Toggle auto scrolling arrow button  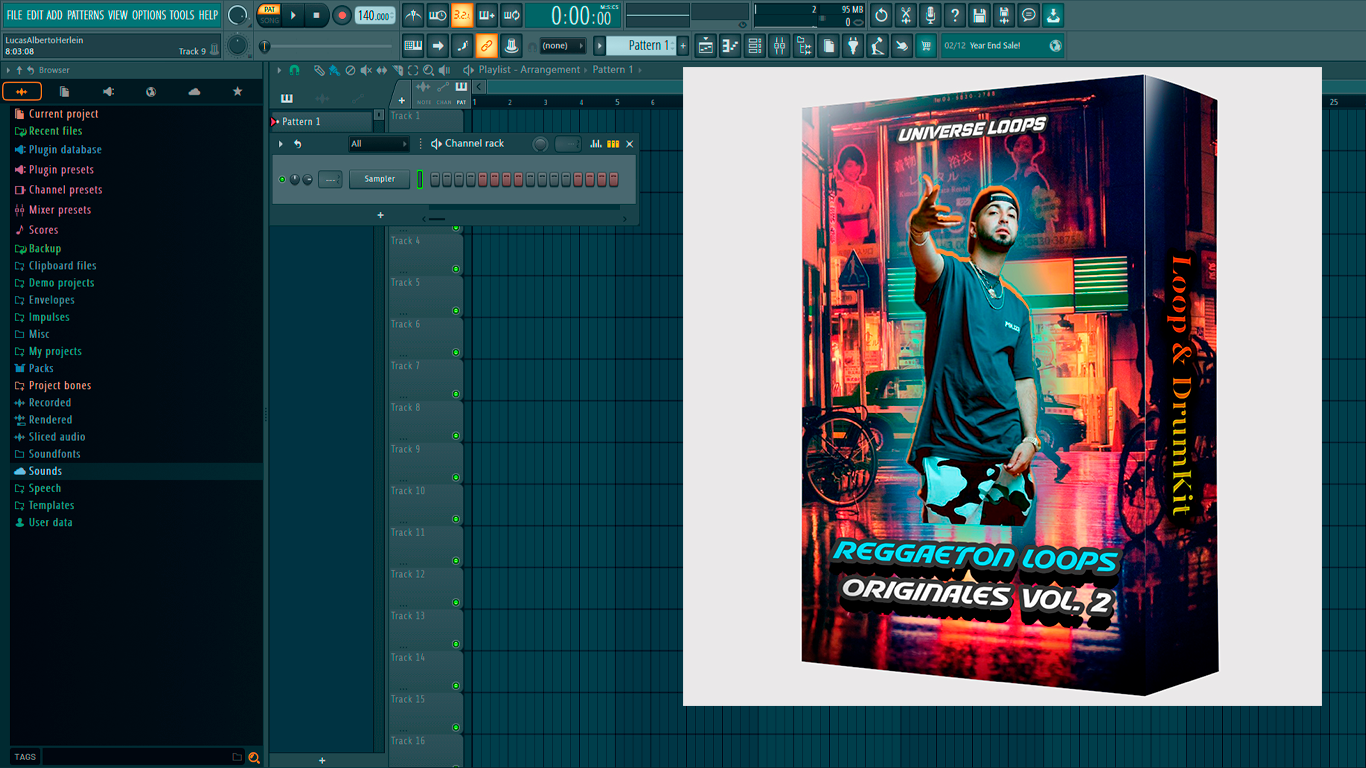tap(438, 46)
